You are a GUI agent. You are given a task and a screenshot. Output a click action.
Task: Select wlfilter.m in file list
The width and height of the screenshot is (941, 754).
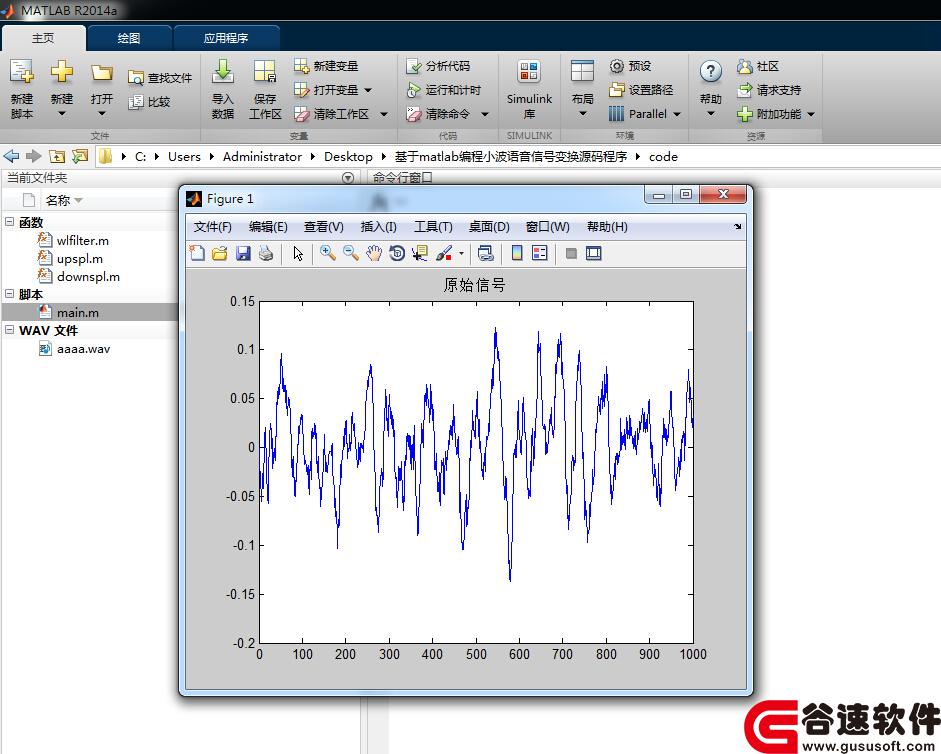pyautogui.click(x=83, y=241)
